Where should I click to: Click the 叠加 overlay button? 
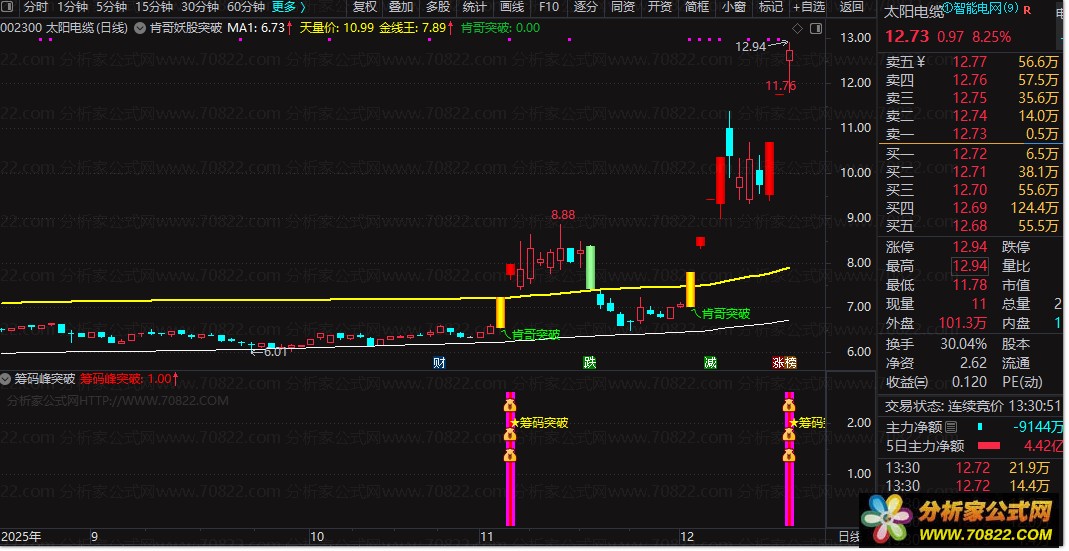(401, 8)
